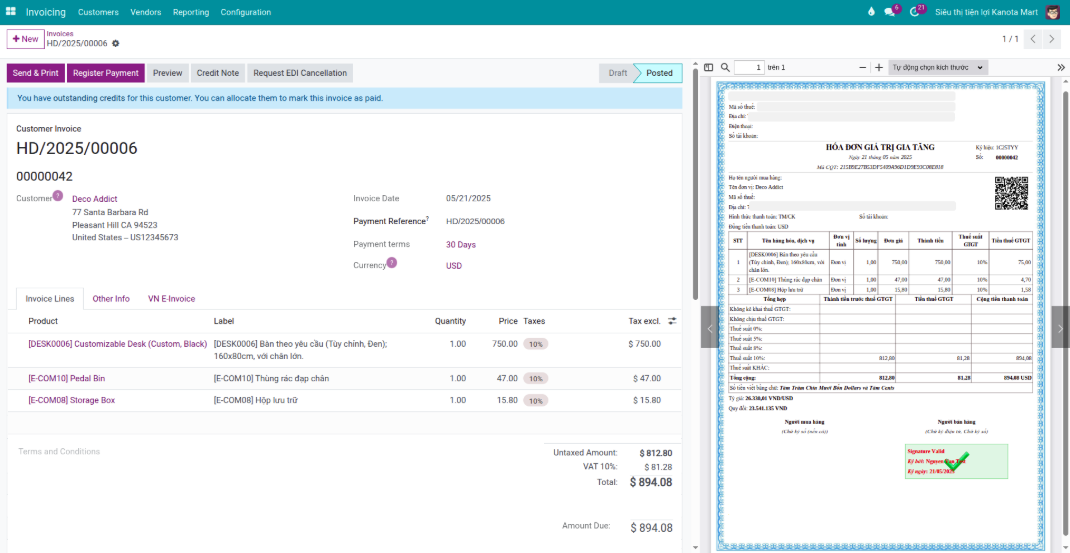Click the Credit Note button
The height and width of the screenshot is (553, 1070).
click(218, 73)
